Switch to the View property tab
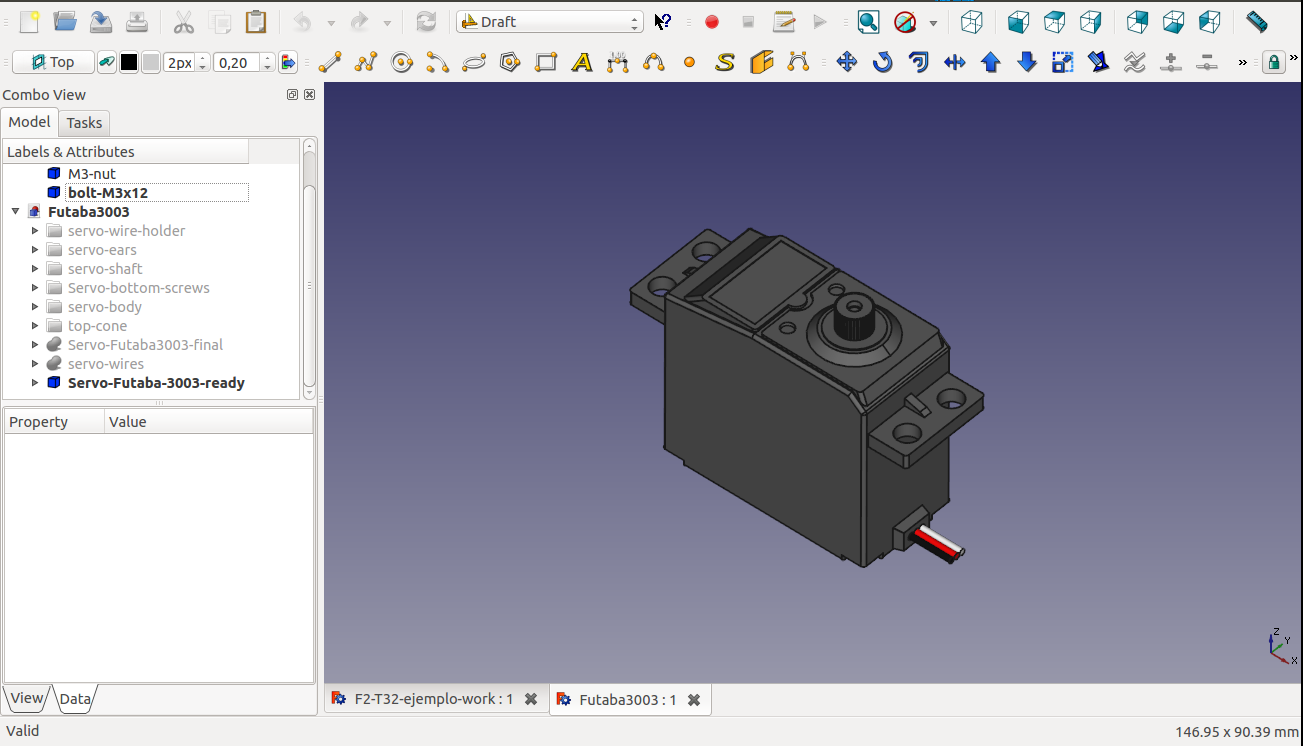Screen dimensions: 1303x746 [27, 698]
